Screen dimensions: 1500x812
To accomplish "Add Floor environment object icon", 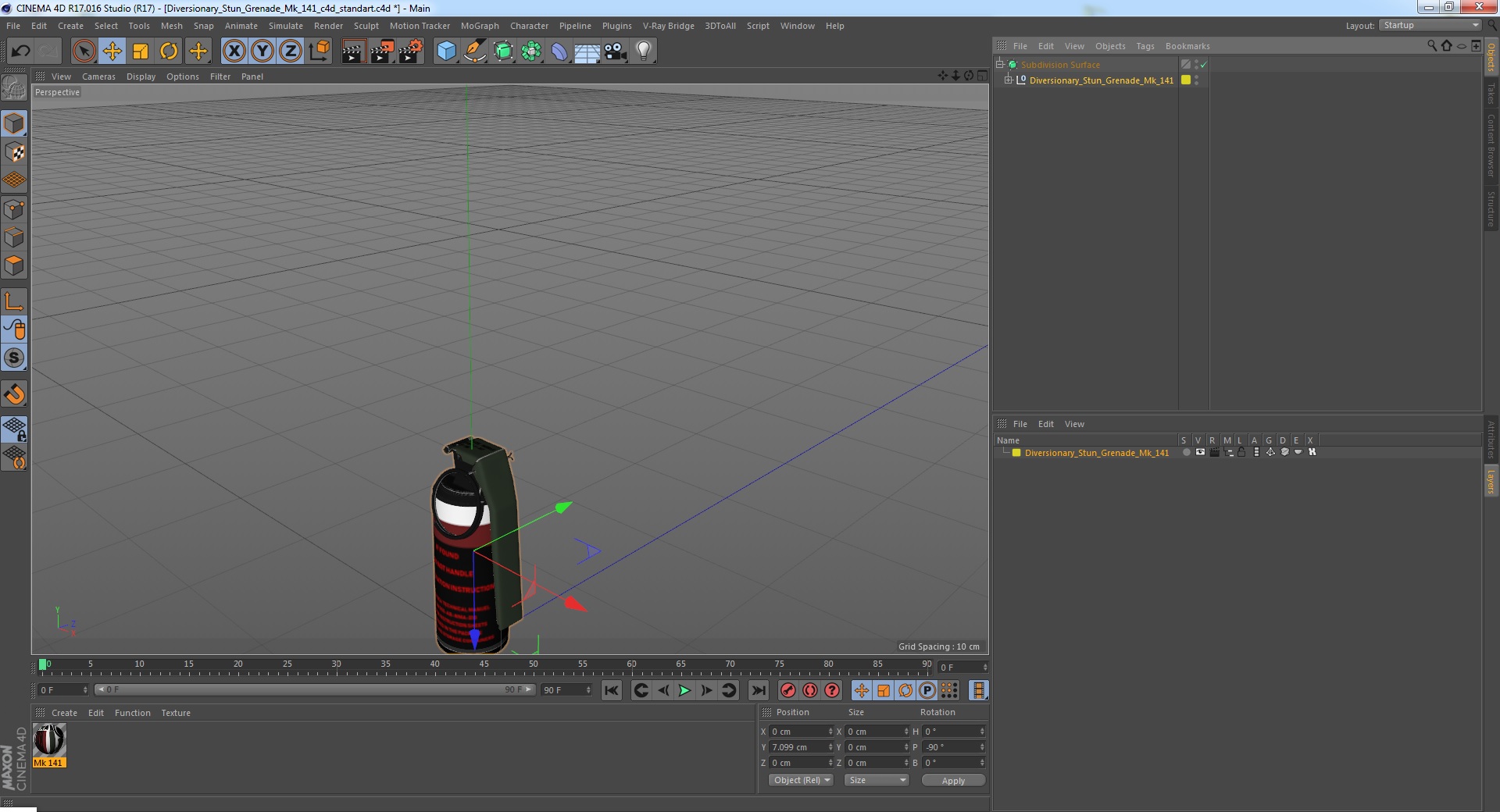I will tap(587, 52).
